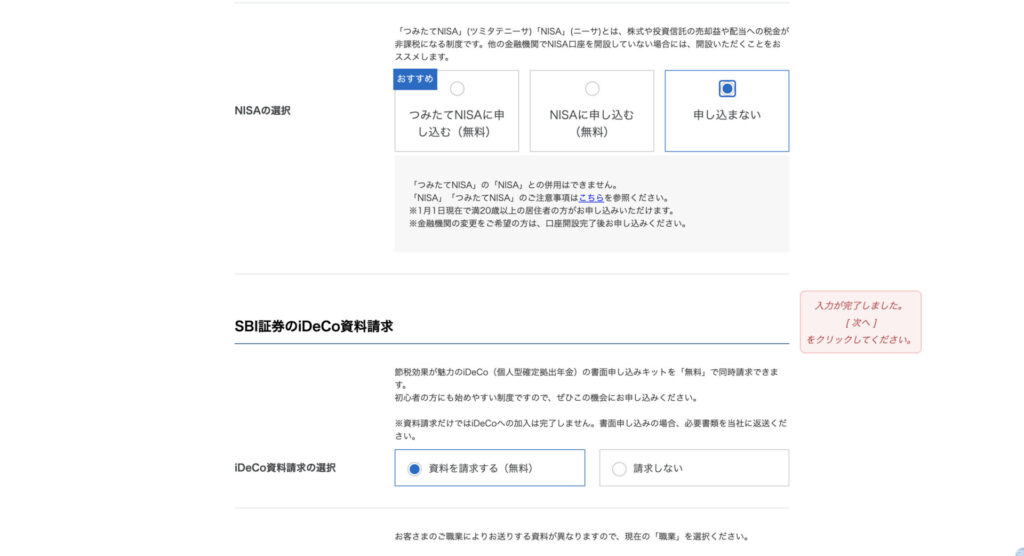Viewport: 1024px width, 556px height.
Task: Select NISAに申し込む（無料） radio option
Action: pyautogui.click(x=592, y=111)
